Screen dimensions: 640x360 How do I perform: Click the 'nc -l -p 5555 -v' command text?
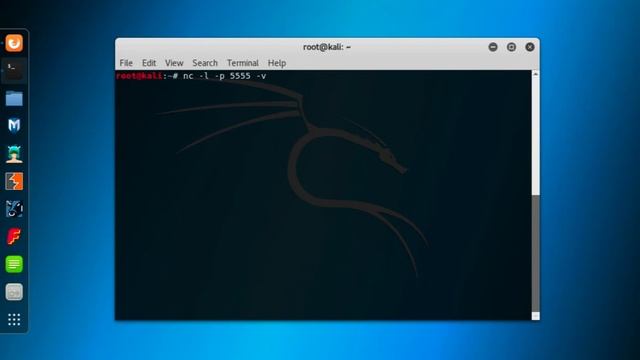pos(224,76)
